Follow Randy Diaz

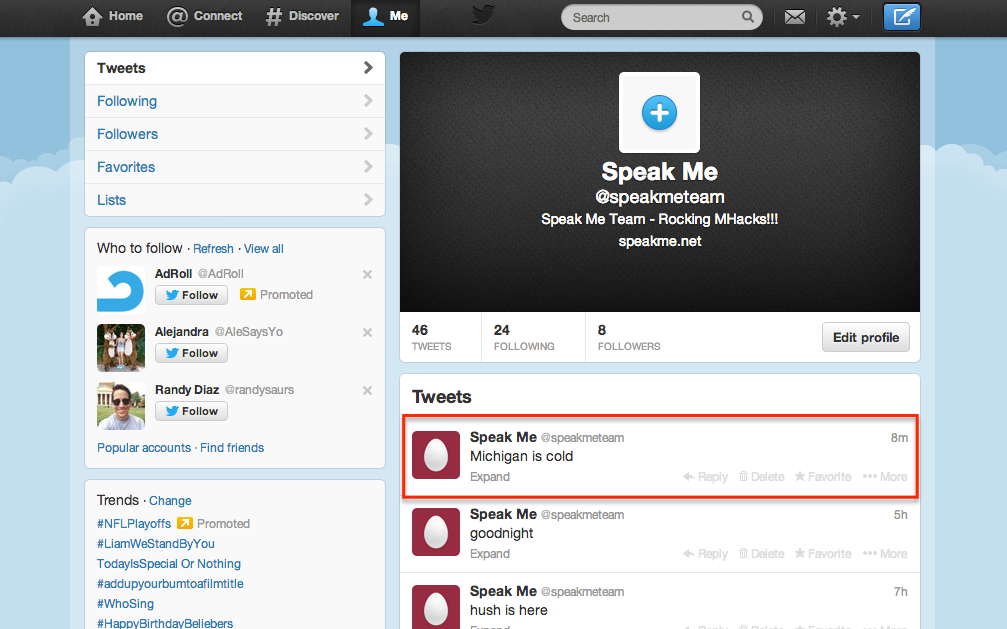191,411
